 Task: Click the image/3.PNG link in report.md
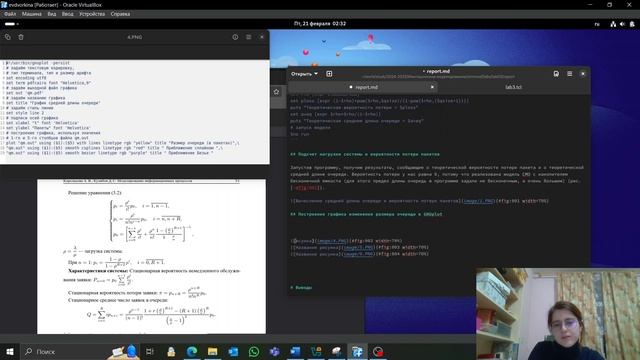coord(478,201)
